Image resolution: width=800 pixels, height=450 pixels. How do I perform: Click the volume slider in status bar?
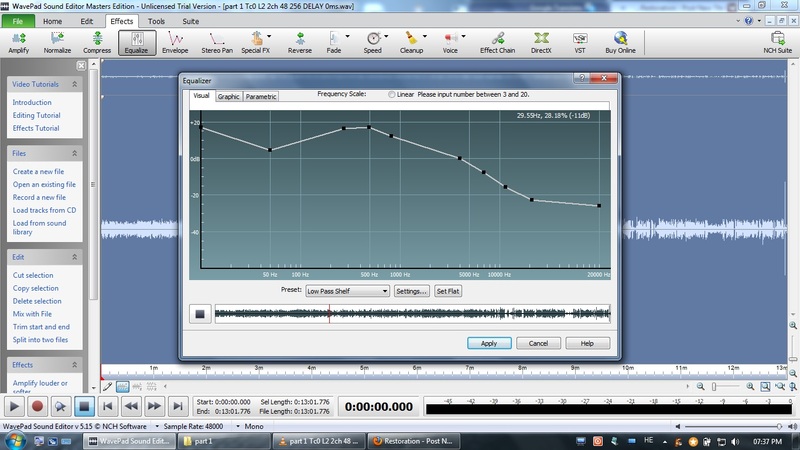click(x=733, y=426)
